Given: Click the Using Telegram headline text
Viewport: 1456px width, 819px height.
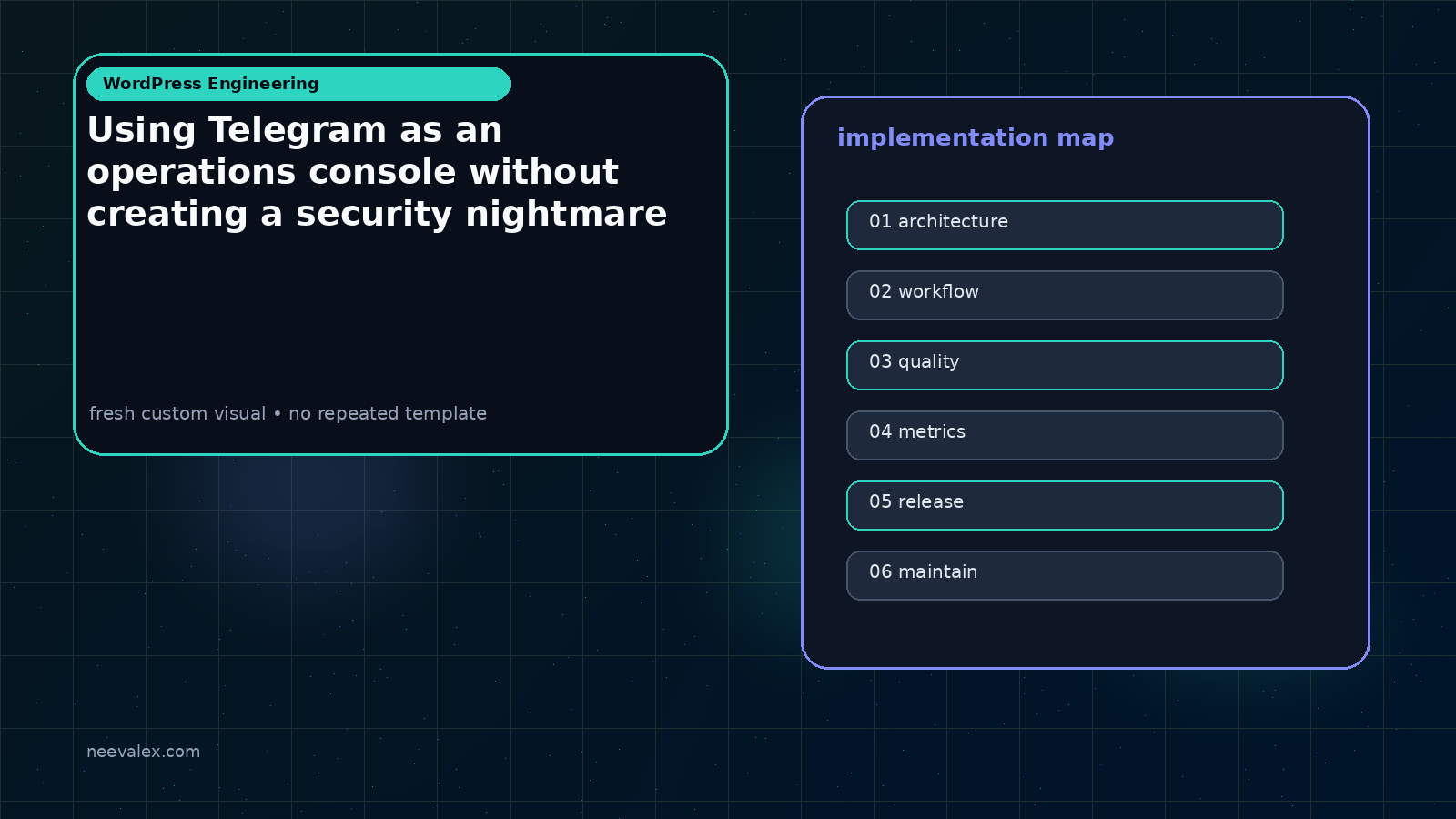Looking at the screenshot, I should point(377,172).
